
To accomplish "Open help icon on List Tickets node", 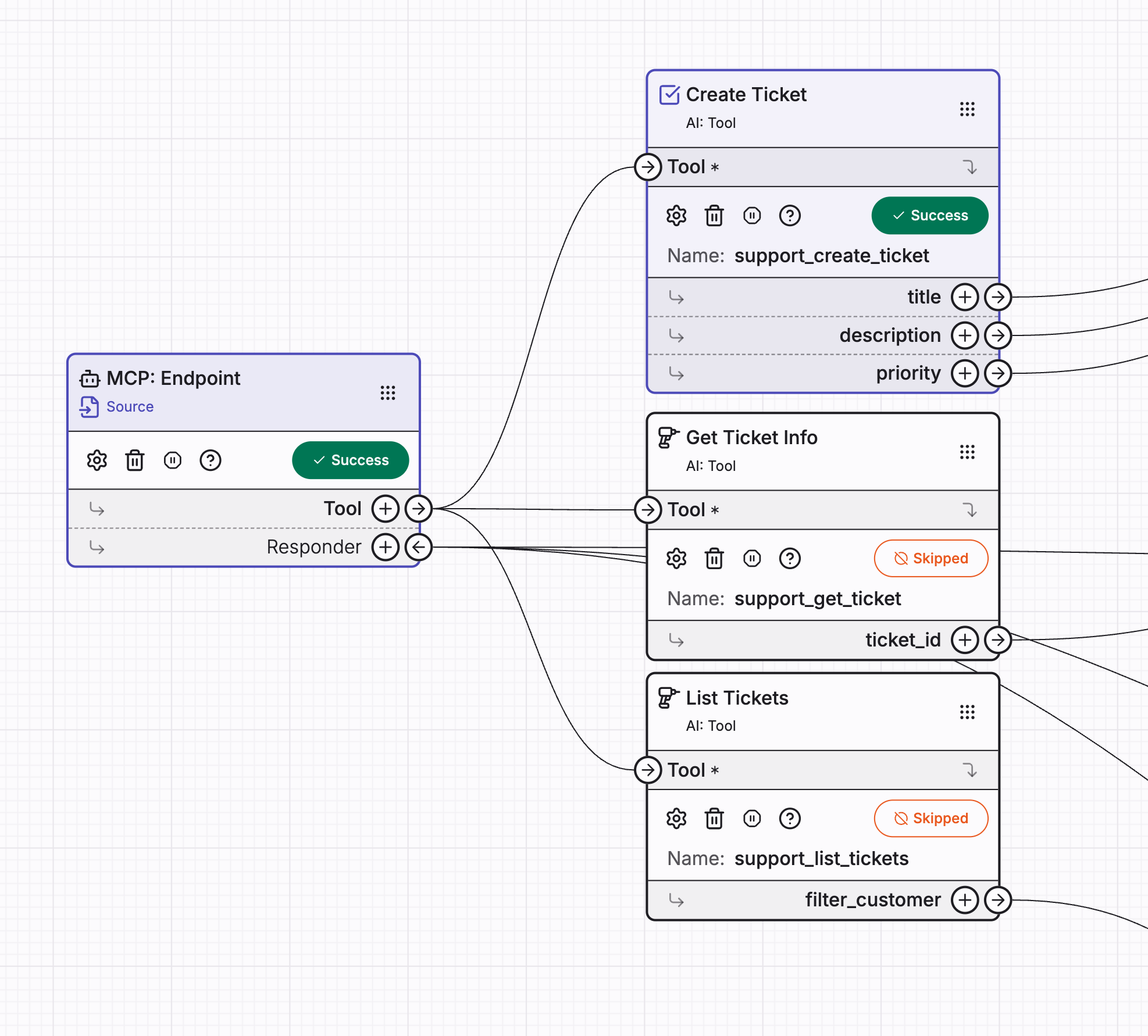I will coord(790,819).
